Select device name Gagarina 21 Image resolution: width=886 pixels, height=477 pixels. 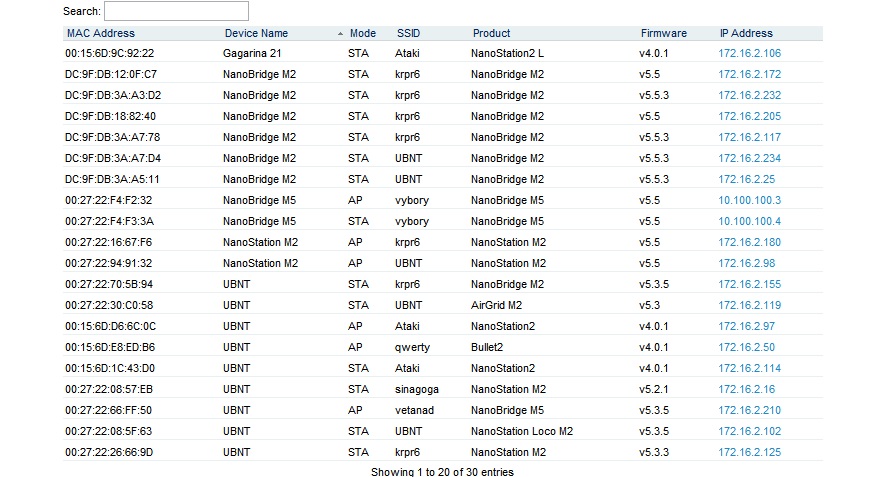pos(252,53)
